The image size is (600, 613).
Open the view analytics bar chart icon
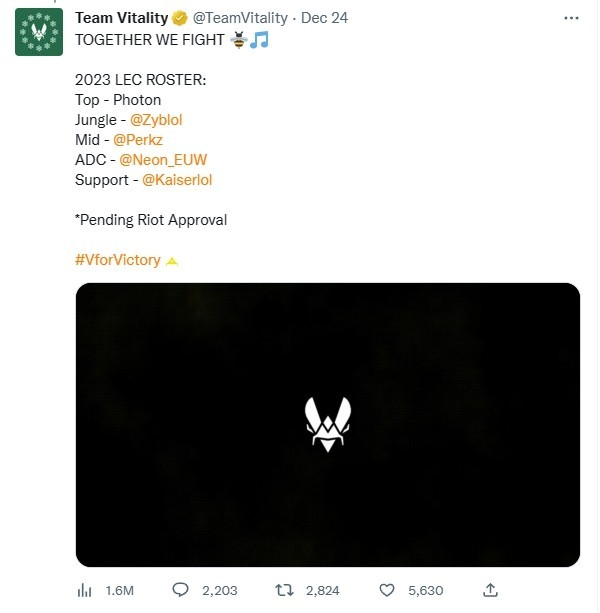pyautogui.click(x=84, y=590)
